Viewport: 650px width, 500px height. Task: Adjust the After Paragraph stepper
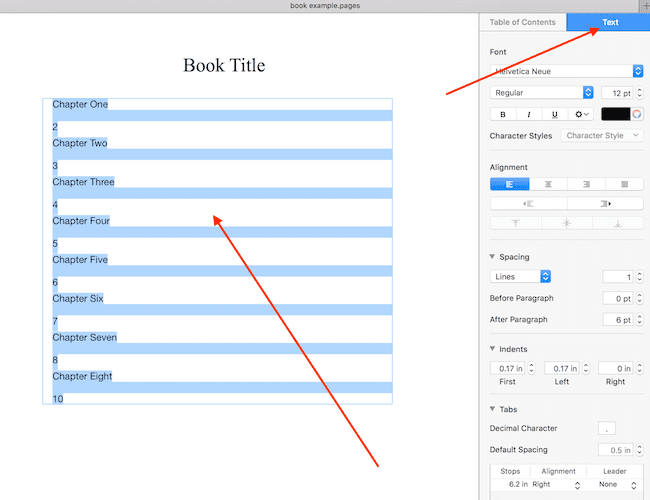639,320
